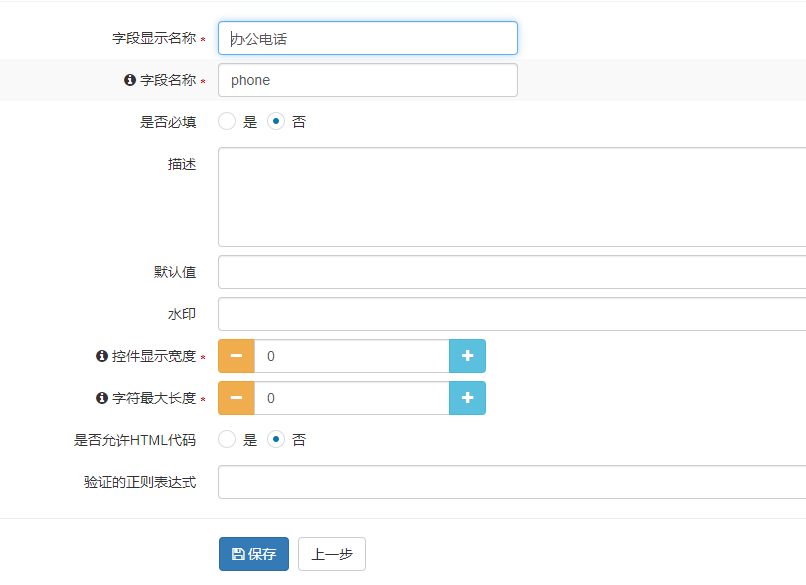Click the 控件显示宽度 number input

(x=351, y=356)
